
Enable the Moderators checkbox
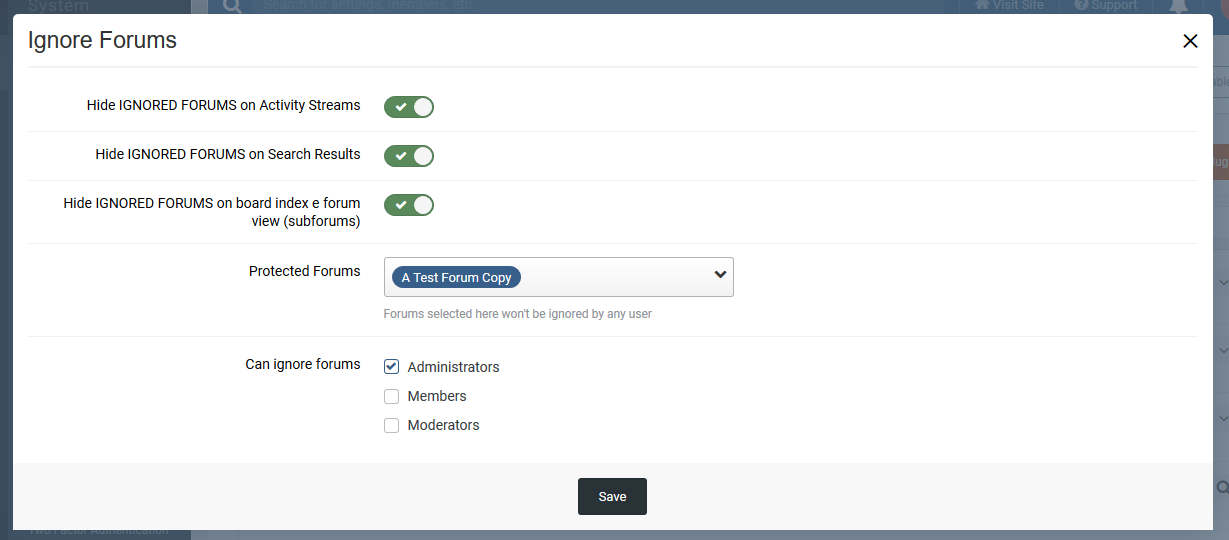(392, 425)
